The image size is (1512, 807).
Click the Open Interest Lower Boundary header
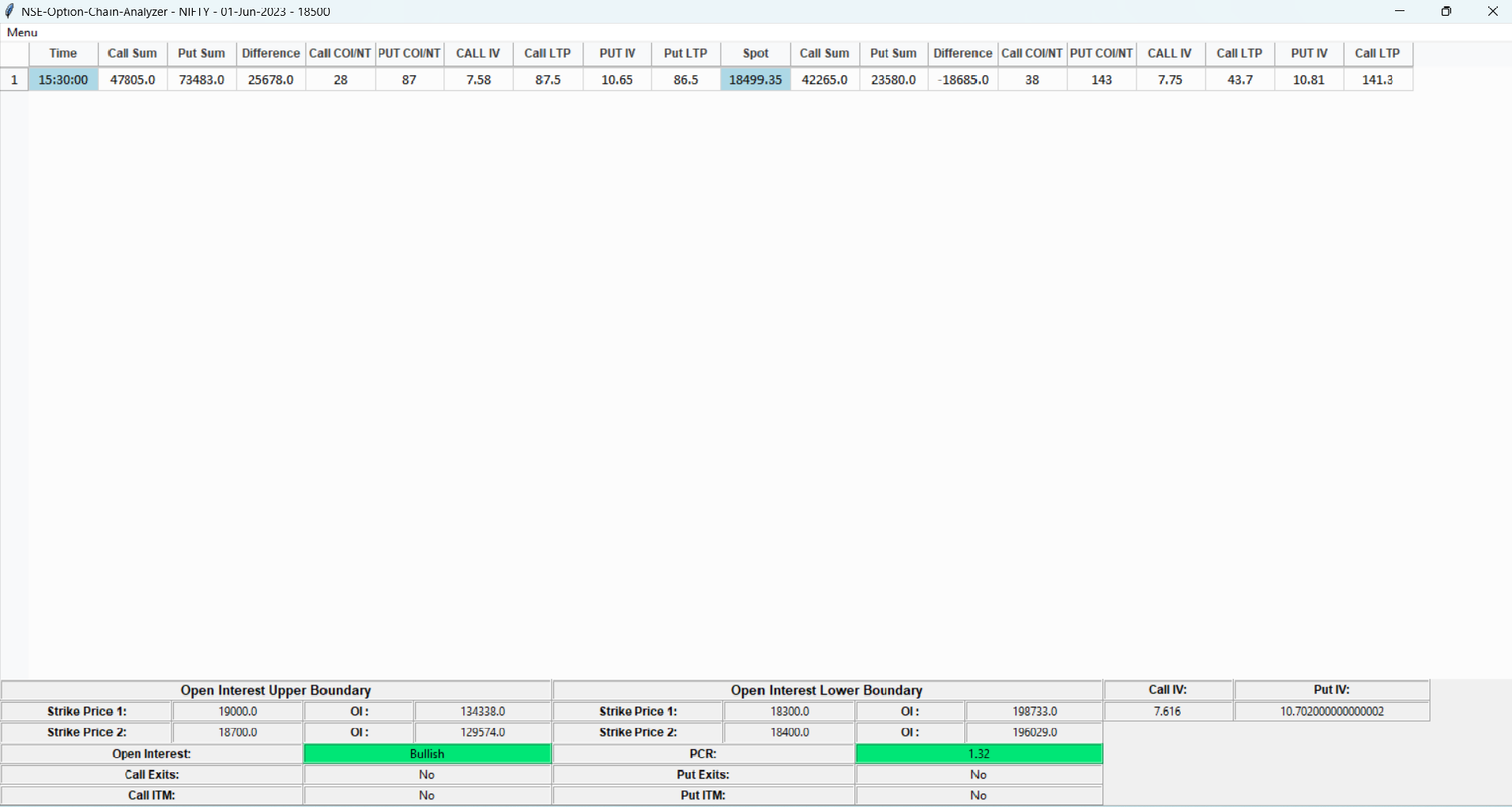(x=825, y=690)
